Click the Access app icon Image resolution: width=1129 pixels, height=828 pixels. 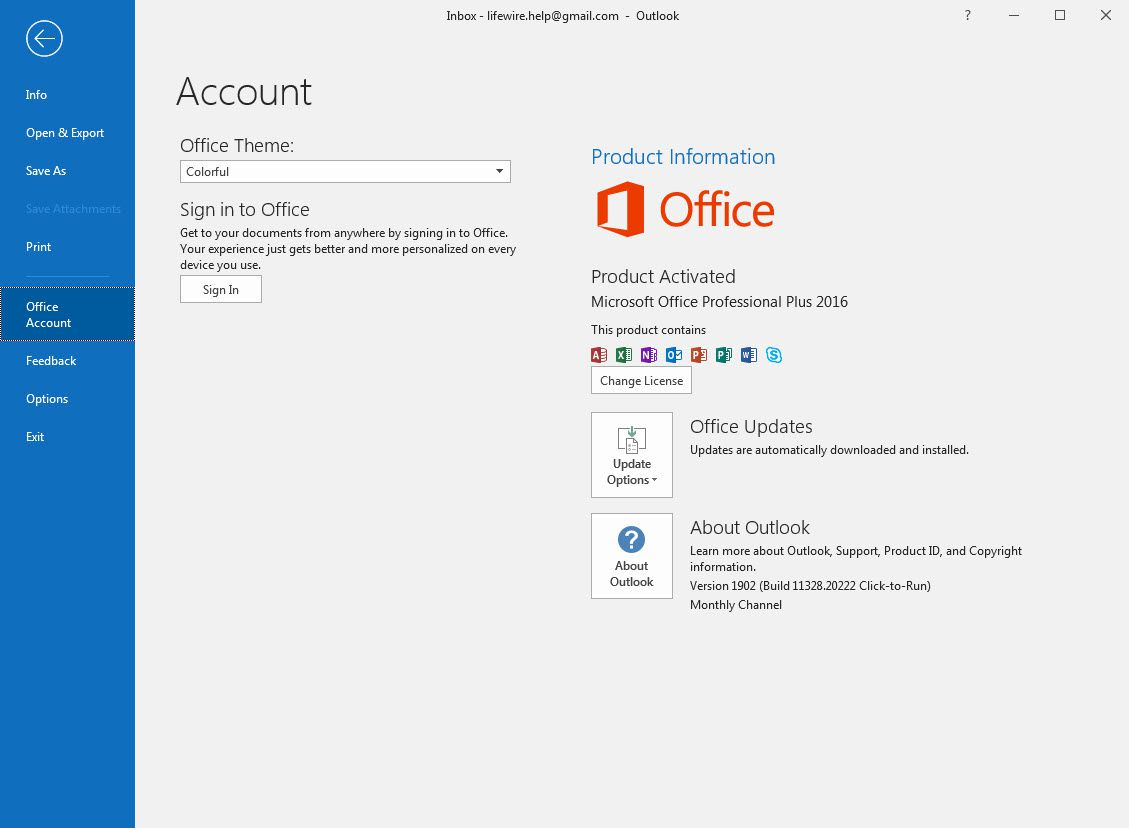click(x=599, y=355)
